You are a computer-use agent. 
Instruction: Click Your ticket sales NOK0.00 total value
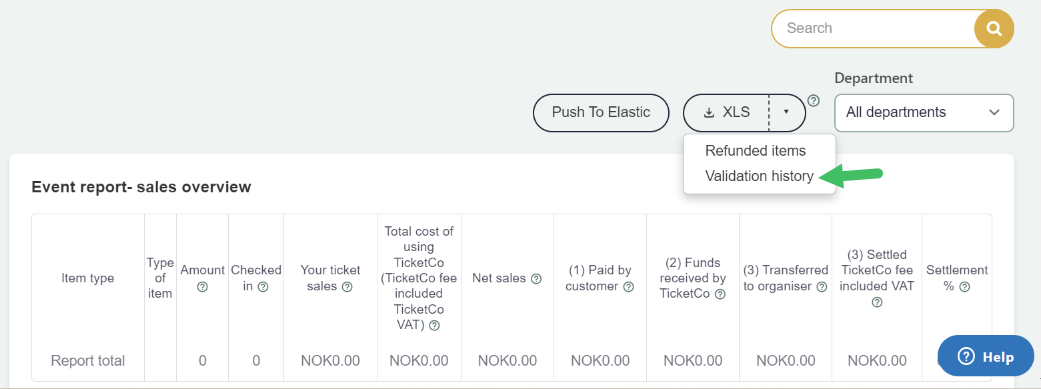[330, 361]
